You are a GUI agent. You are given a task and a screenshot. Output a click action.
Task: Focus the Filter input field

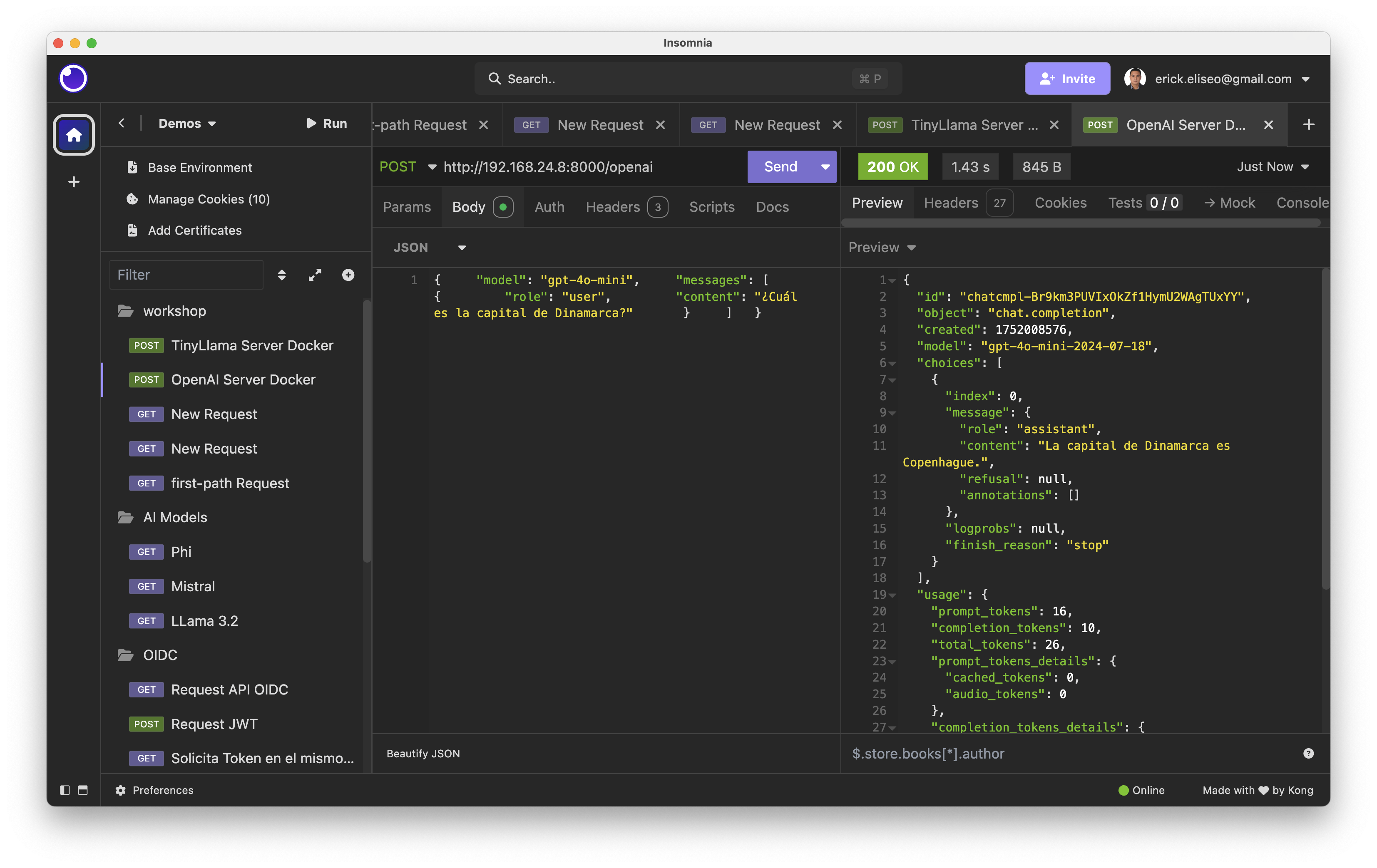[186, 275]
